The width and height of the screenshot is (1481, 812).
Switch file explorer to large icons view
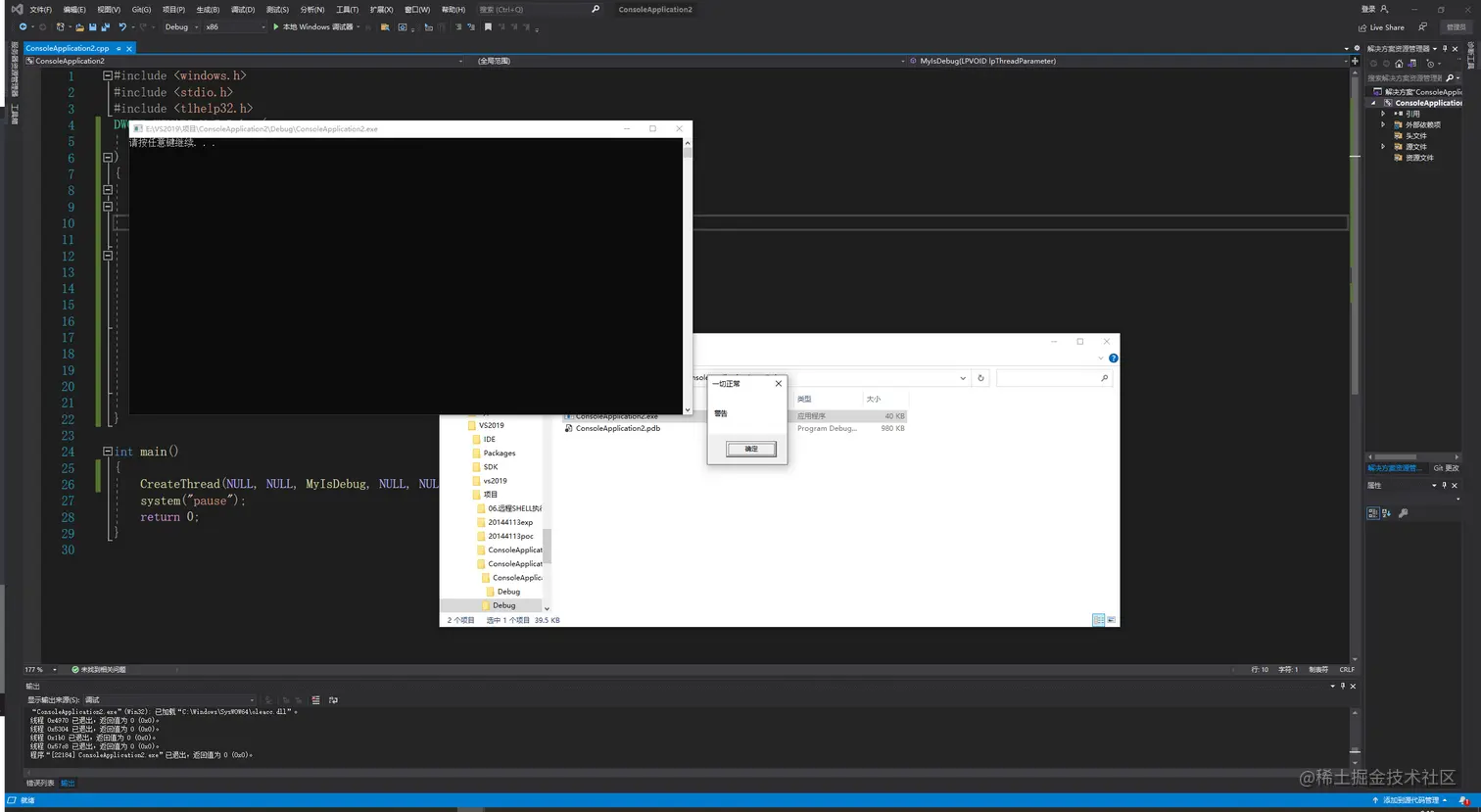[x=1111, y=620]
